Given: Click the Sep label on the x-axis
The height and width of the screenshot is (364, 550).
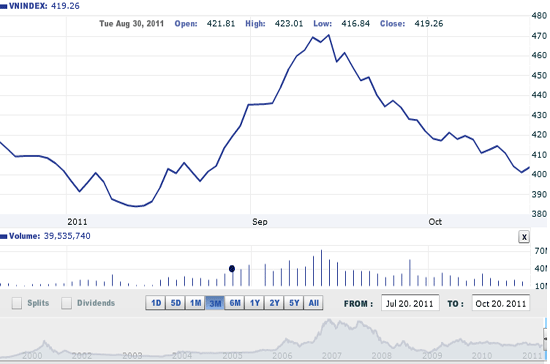Looking at the screenshot, I should coord(260,222).
